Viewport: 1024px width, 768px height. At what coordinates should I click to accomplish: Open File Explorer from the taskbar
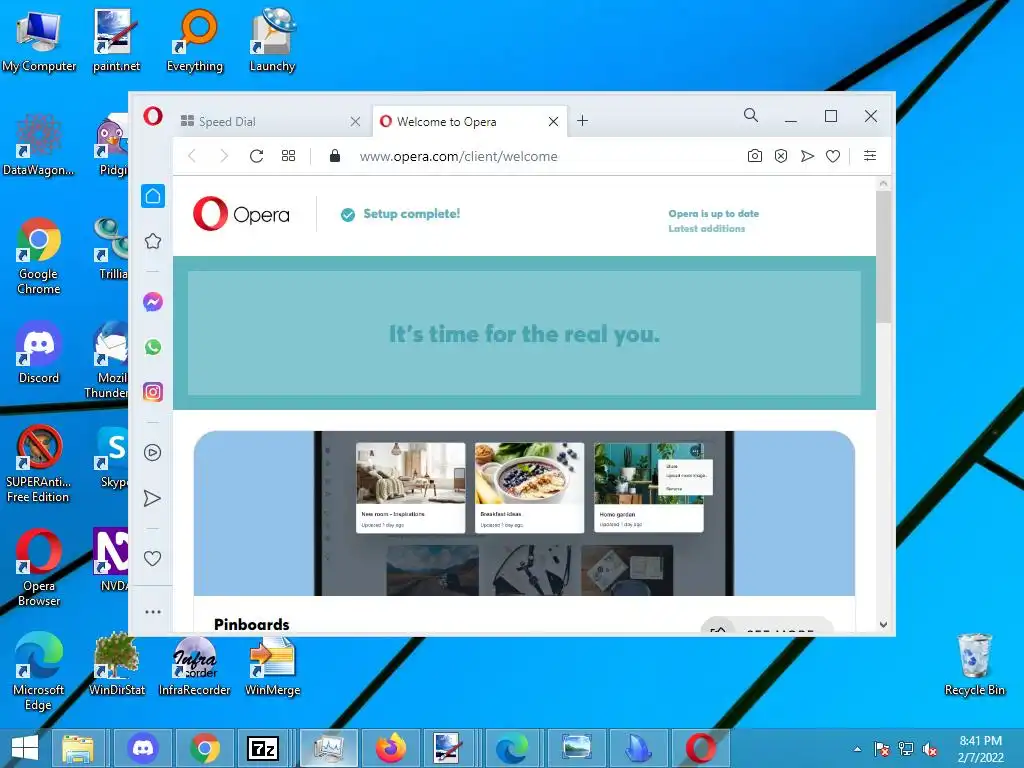pyautogui.click(x=78, y=748)
